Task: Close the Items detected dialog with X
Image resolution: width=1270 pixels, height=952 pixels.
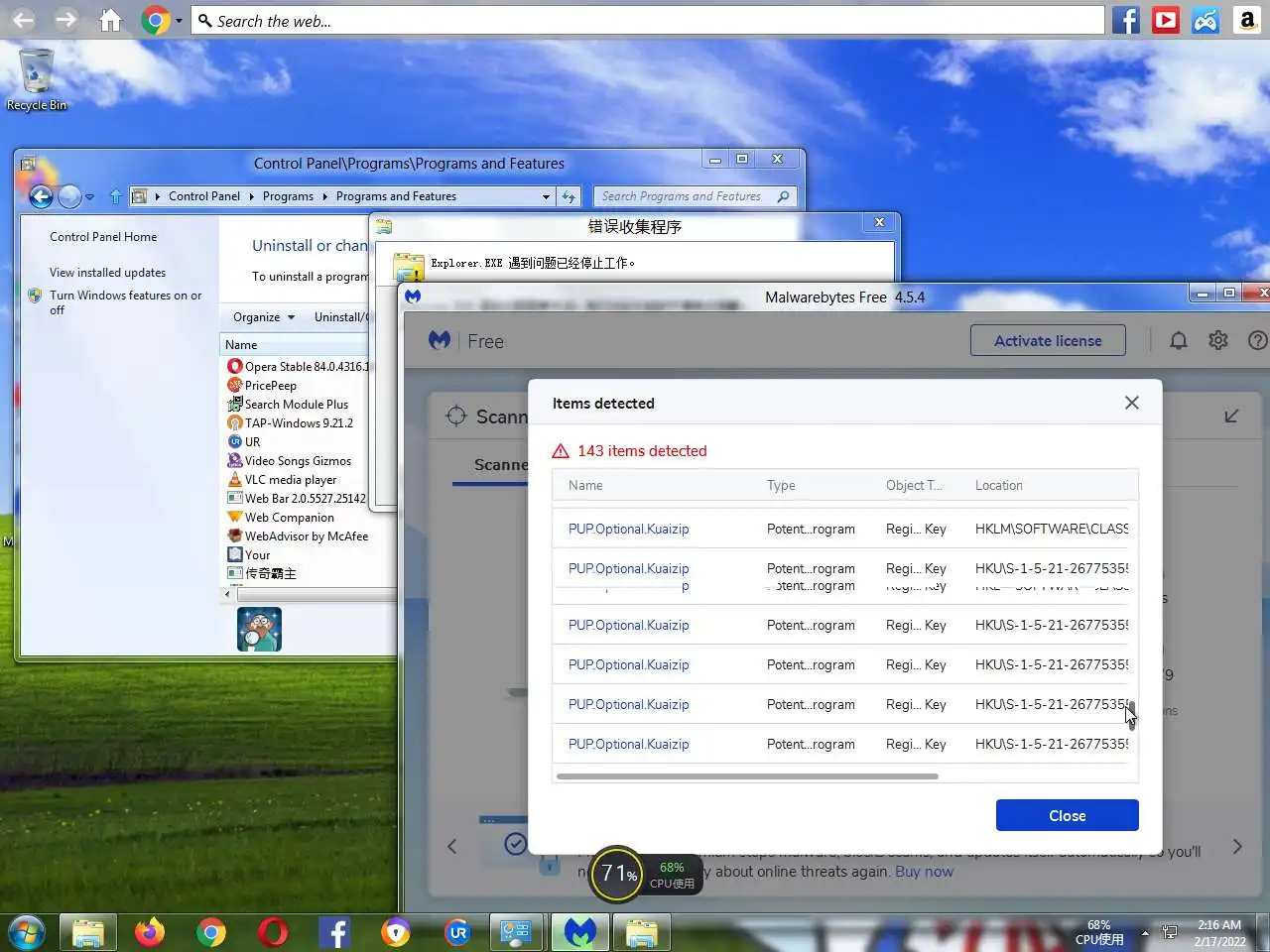Action: (x=1131, y=403)
